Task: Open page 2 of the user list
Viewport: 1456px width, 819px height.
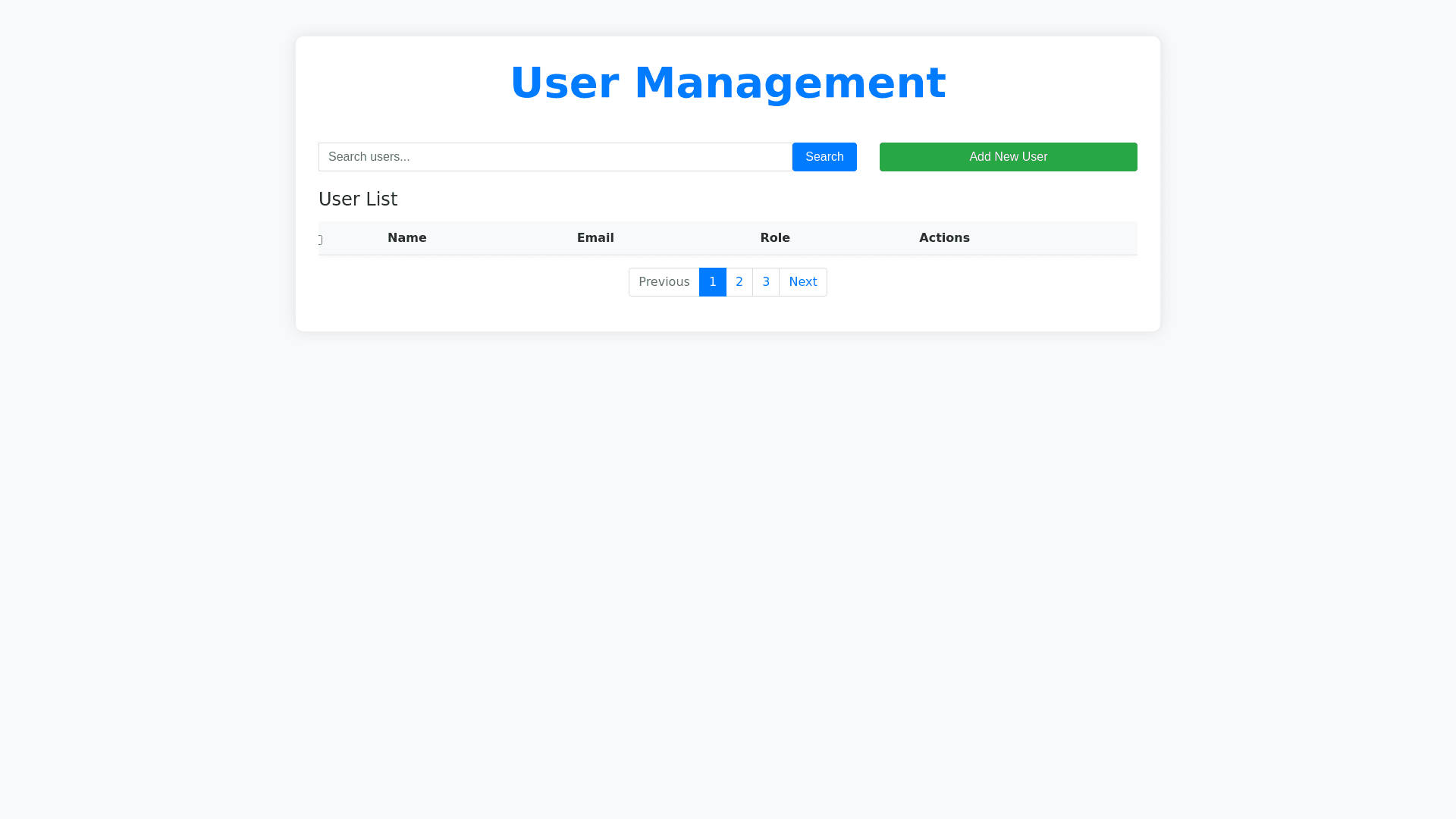Action: [739, 281]
